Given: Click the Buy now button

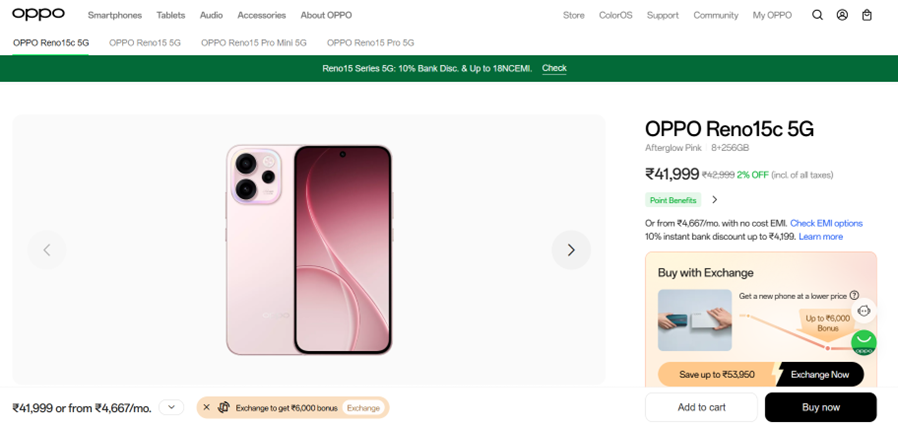Looking at the screenshot, I should (820, 407).
